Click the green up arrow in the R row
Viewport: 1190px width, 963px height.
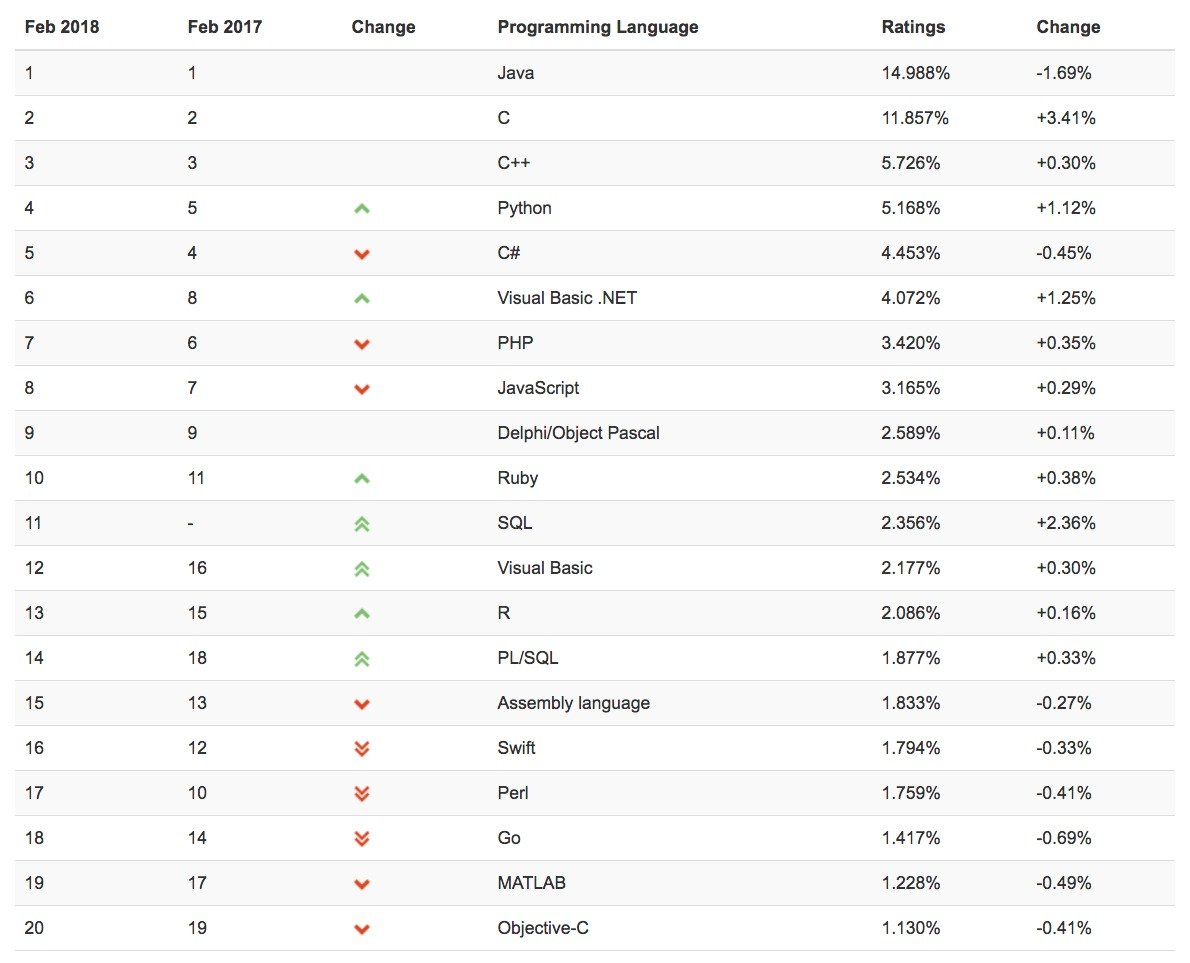pos(362,614)
